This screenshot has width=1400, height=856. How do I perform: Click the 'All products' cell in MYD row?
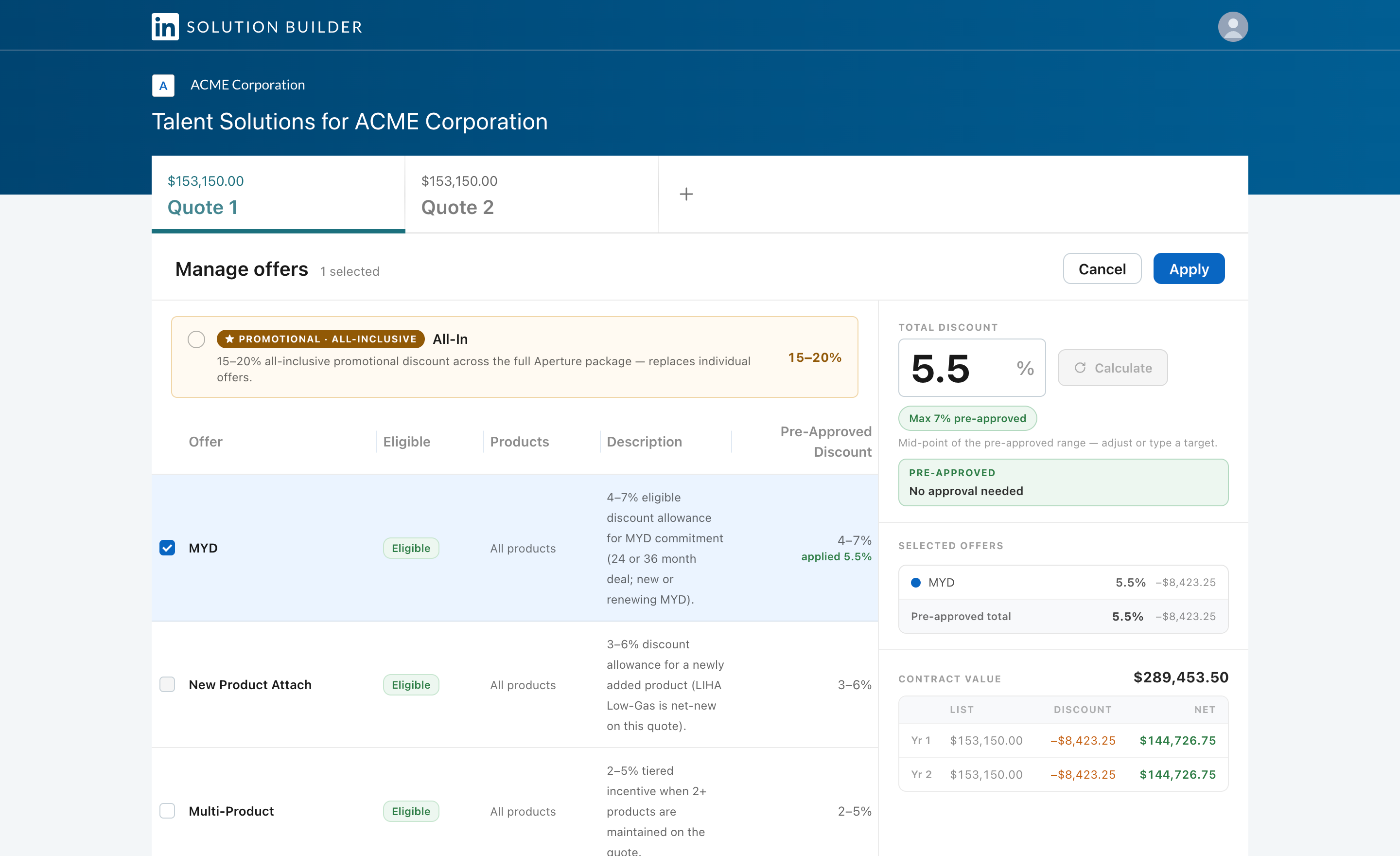point(523,548)
